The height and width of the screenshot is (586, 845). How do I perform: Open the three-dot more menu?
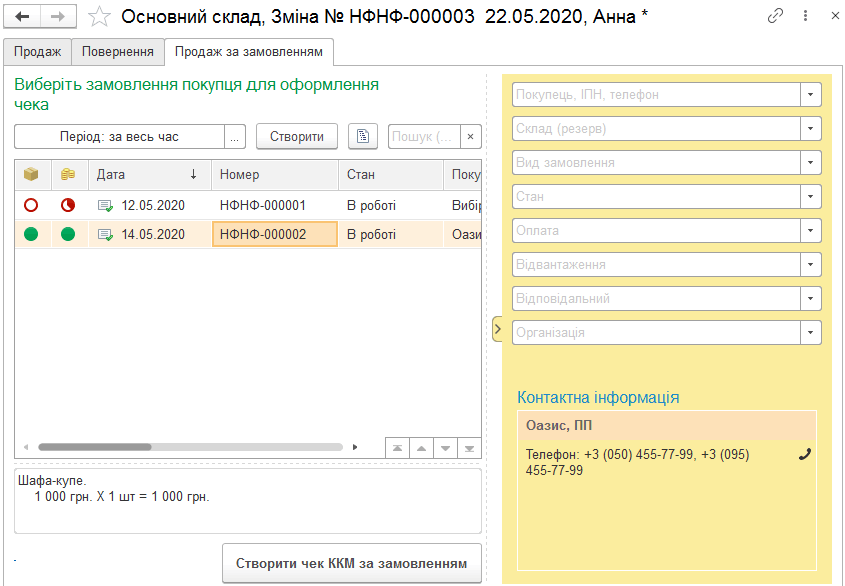coord(805,16)
